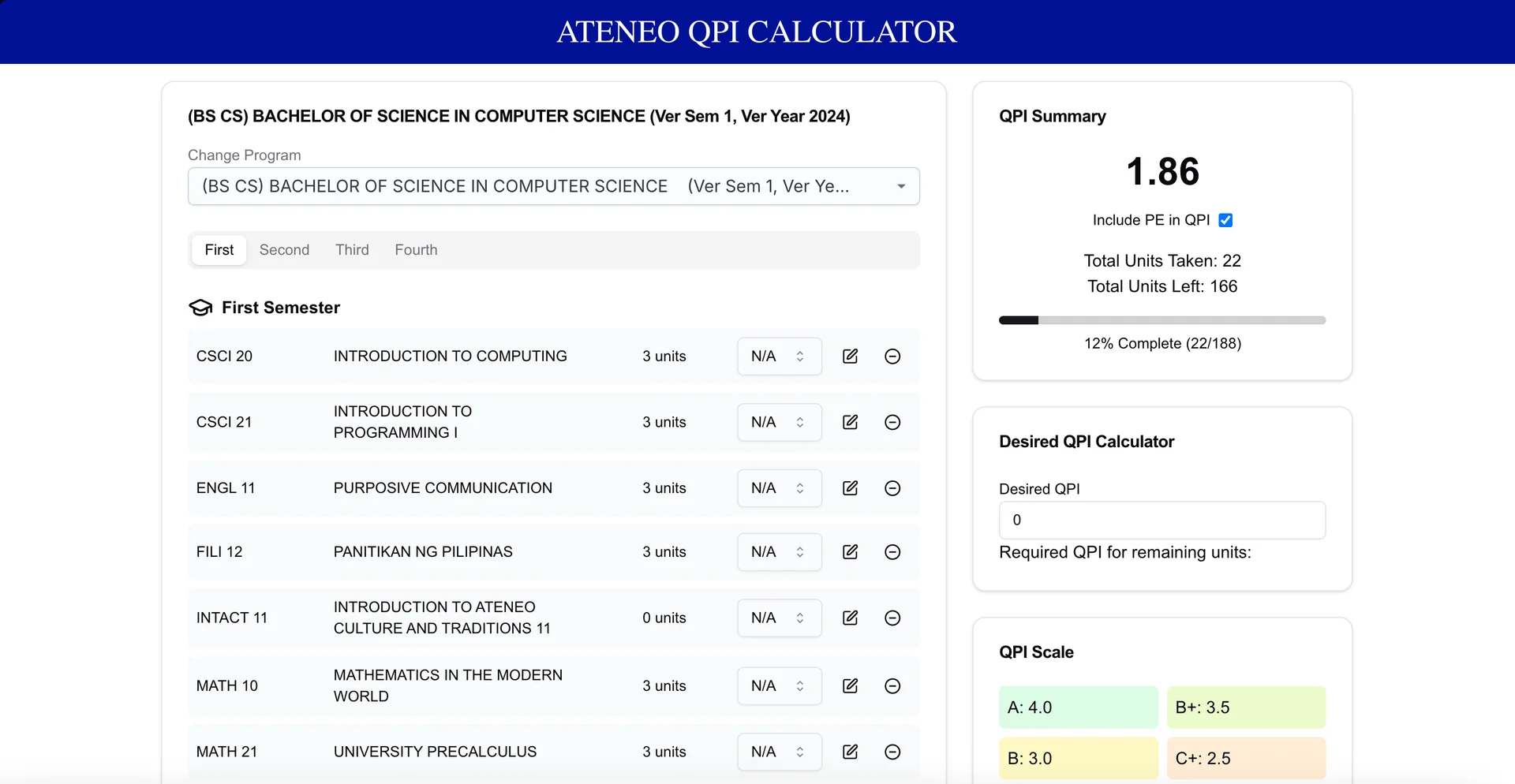Click the edit pencil icon for ENGL 11
Image resolution: width=1515 pixels, height=784 pixels.
850,487
